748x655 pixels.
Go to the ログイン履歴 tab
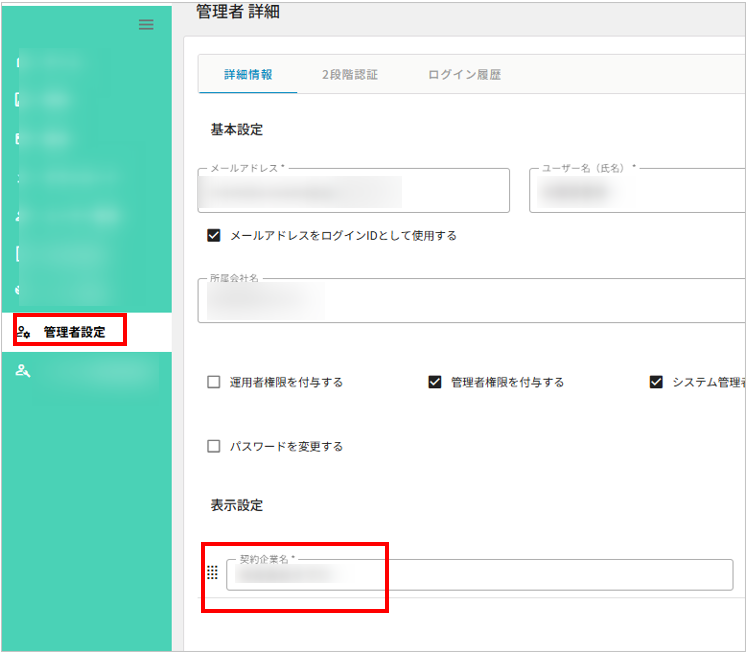(464, 75)
